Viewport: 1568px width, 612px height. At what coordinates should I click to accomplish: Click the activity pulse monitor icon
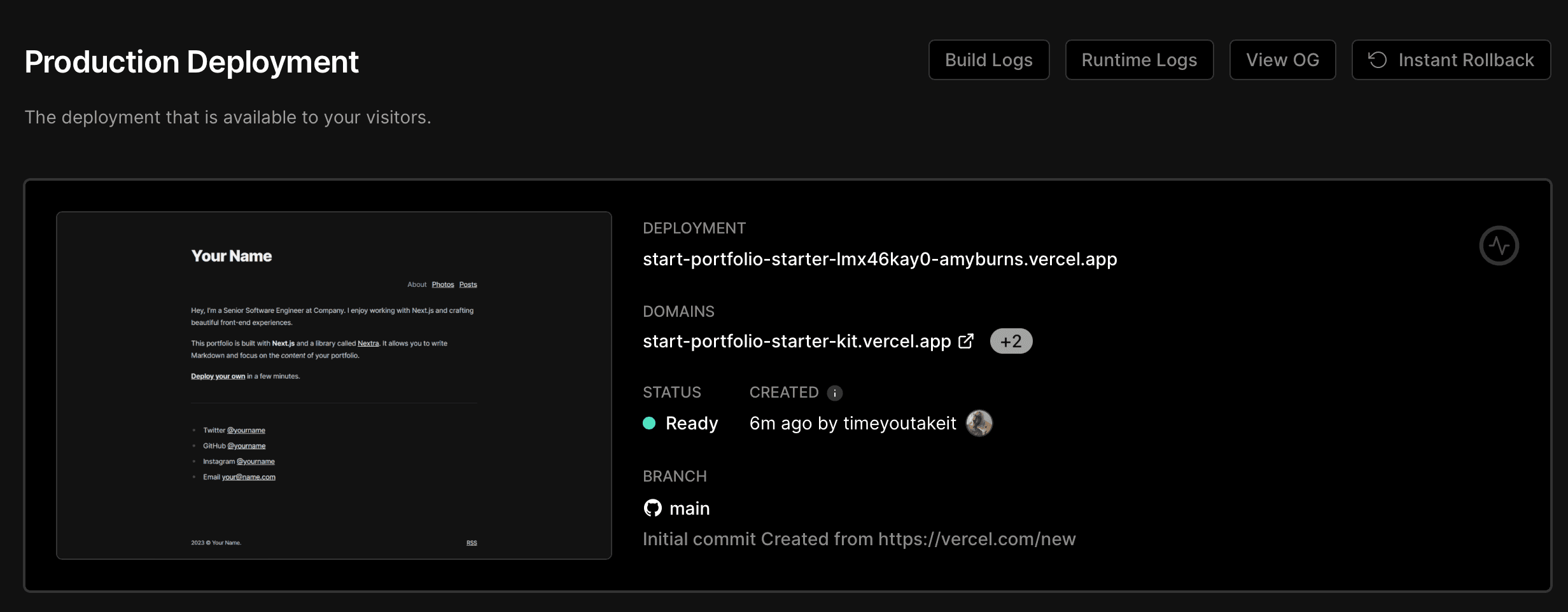1499,245
